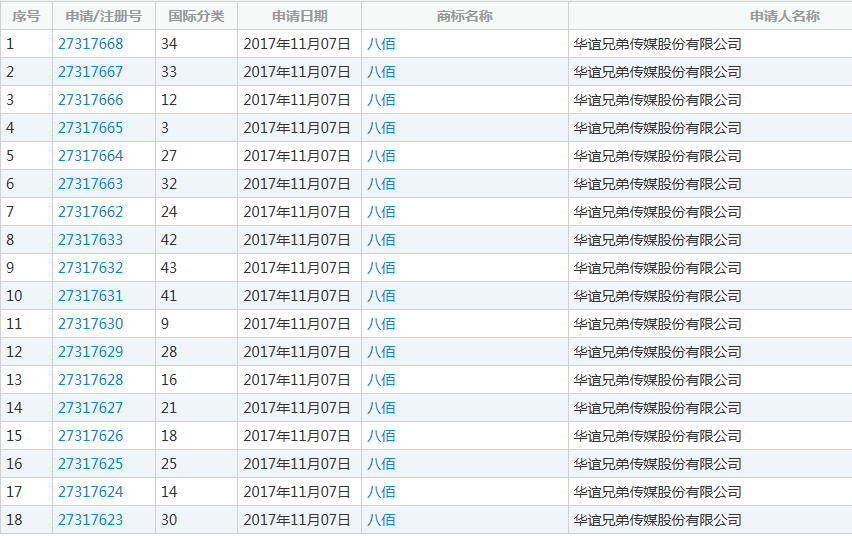
Task: Click 八佰 trademark name in row 14
Action: point(381,408)
